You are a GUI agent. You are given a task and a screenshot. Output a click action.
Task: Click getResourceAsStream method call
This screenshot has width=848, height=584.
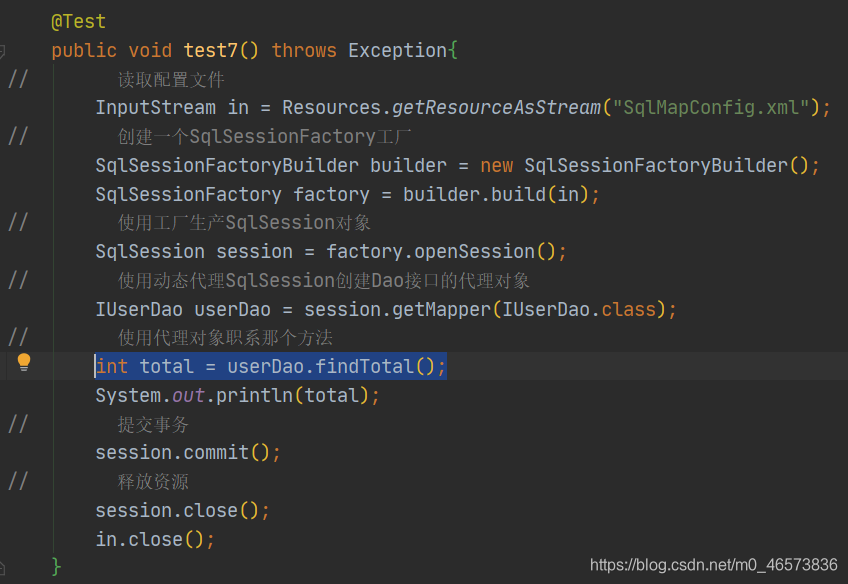pyautogui.click(x=496, y=108)
